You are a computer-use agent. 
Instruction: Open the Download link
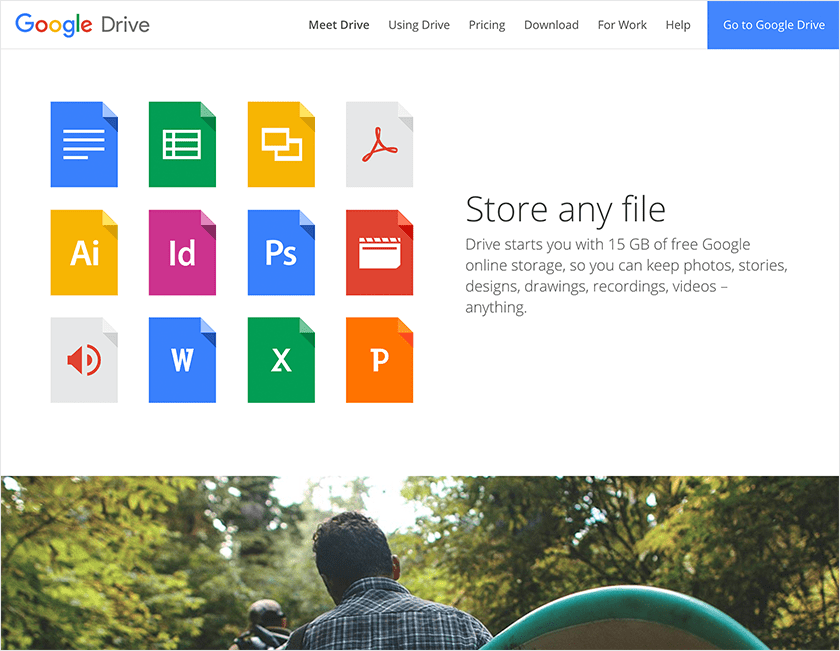551,25
